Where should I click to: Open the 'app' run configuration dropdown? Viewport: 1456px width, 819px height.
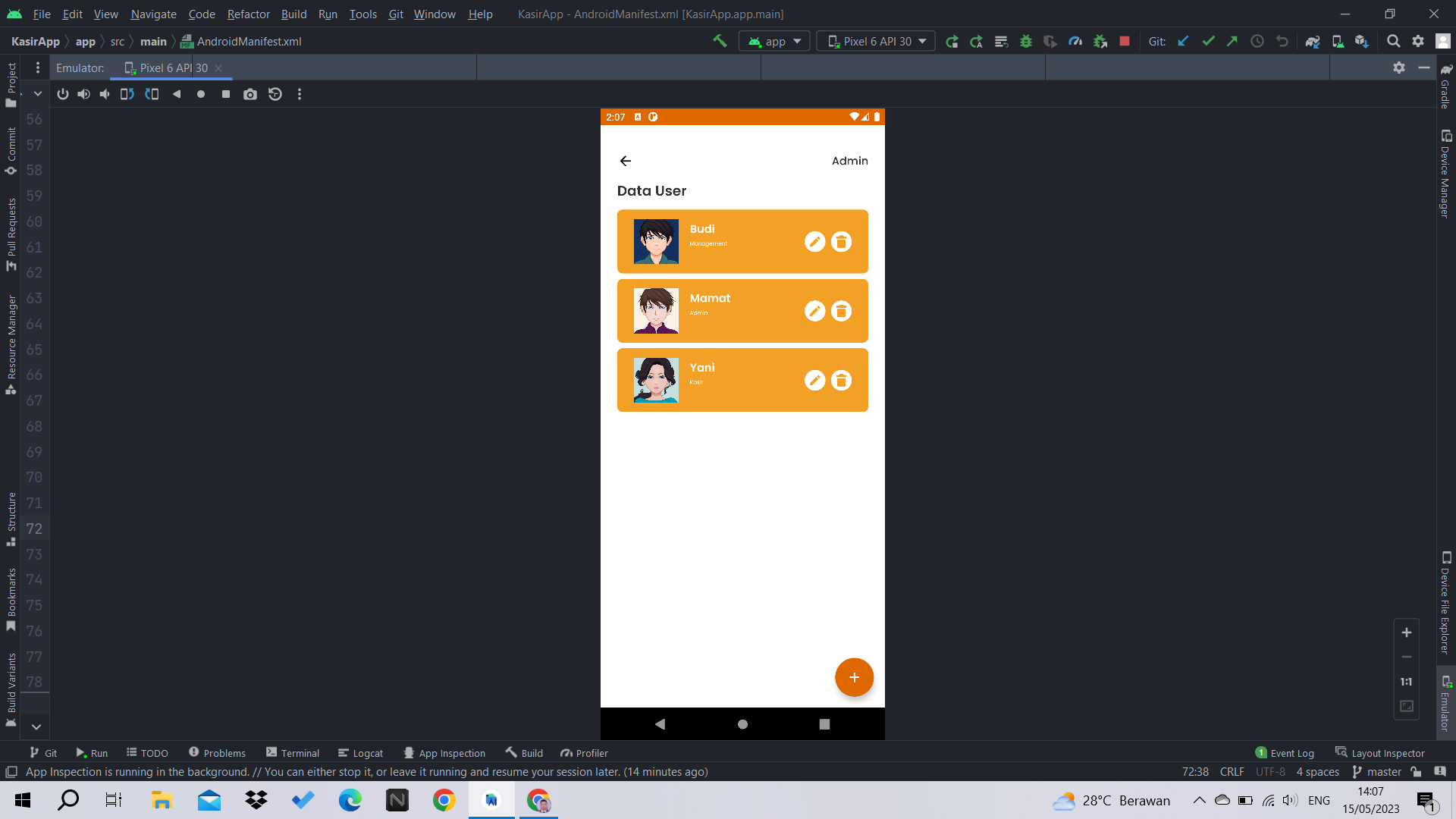[773, 41]
